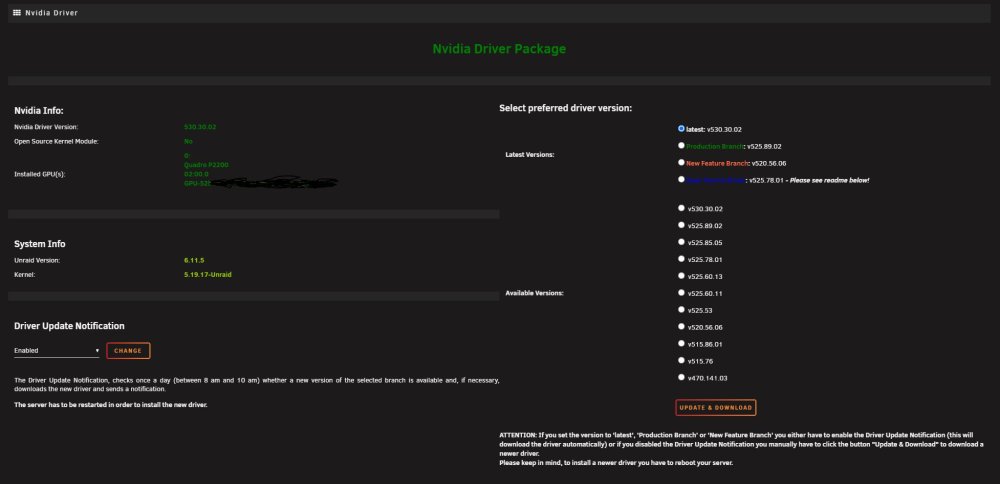Click the Unraid Version value 6.11.5
1000x484 pixels.
click(194, 260)
